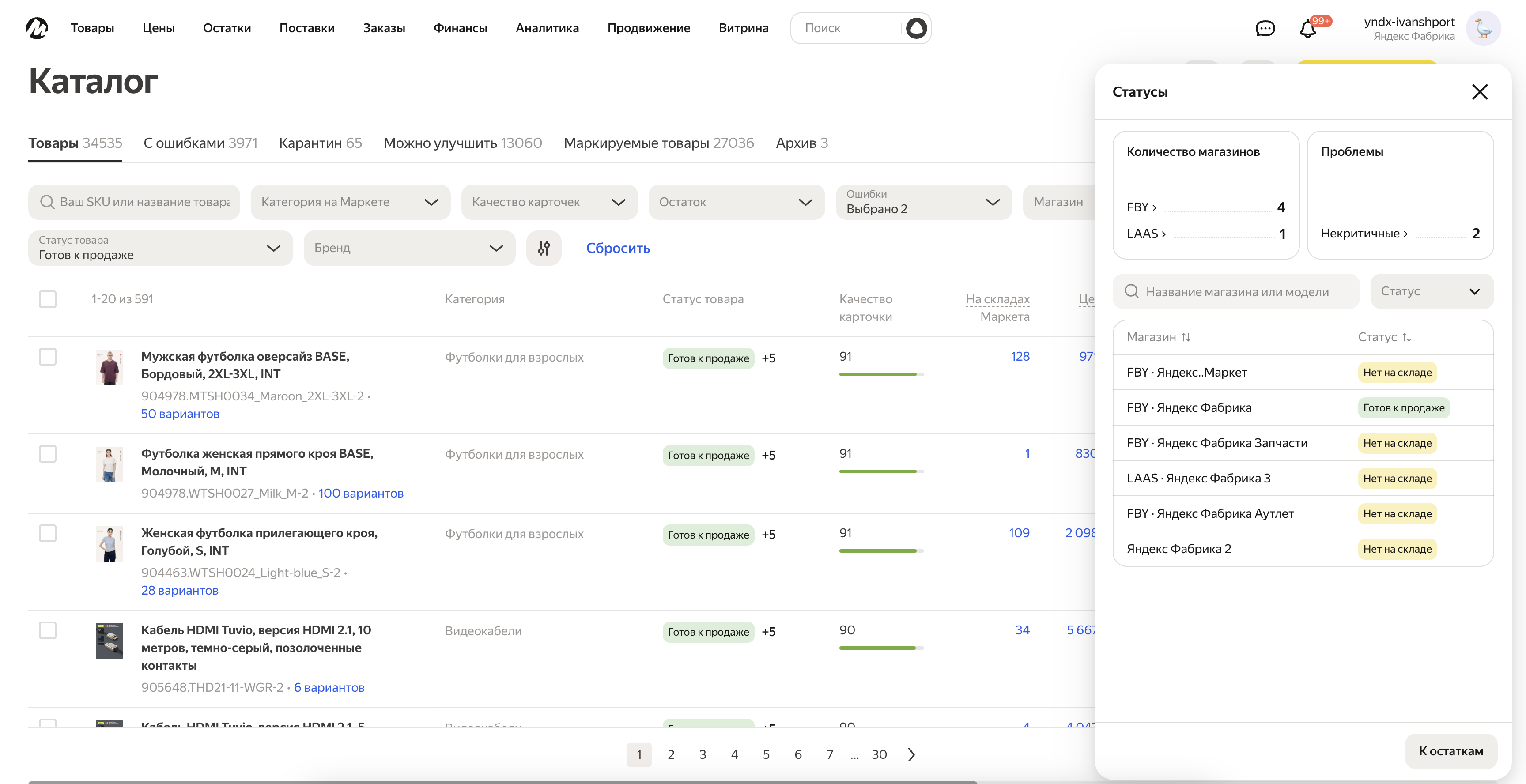Screen dimensions: 1526x784
Task: Expand the Бренд filter dropdown
Action: [409, 248]
